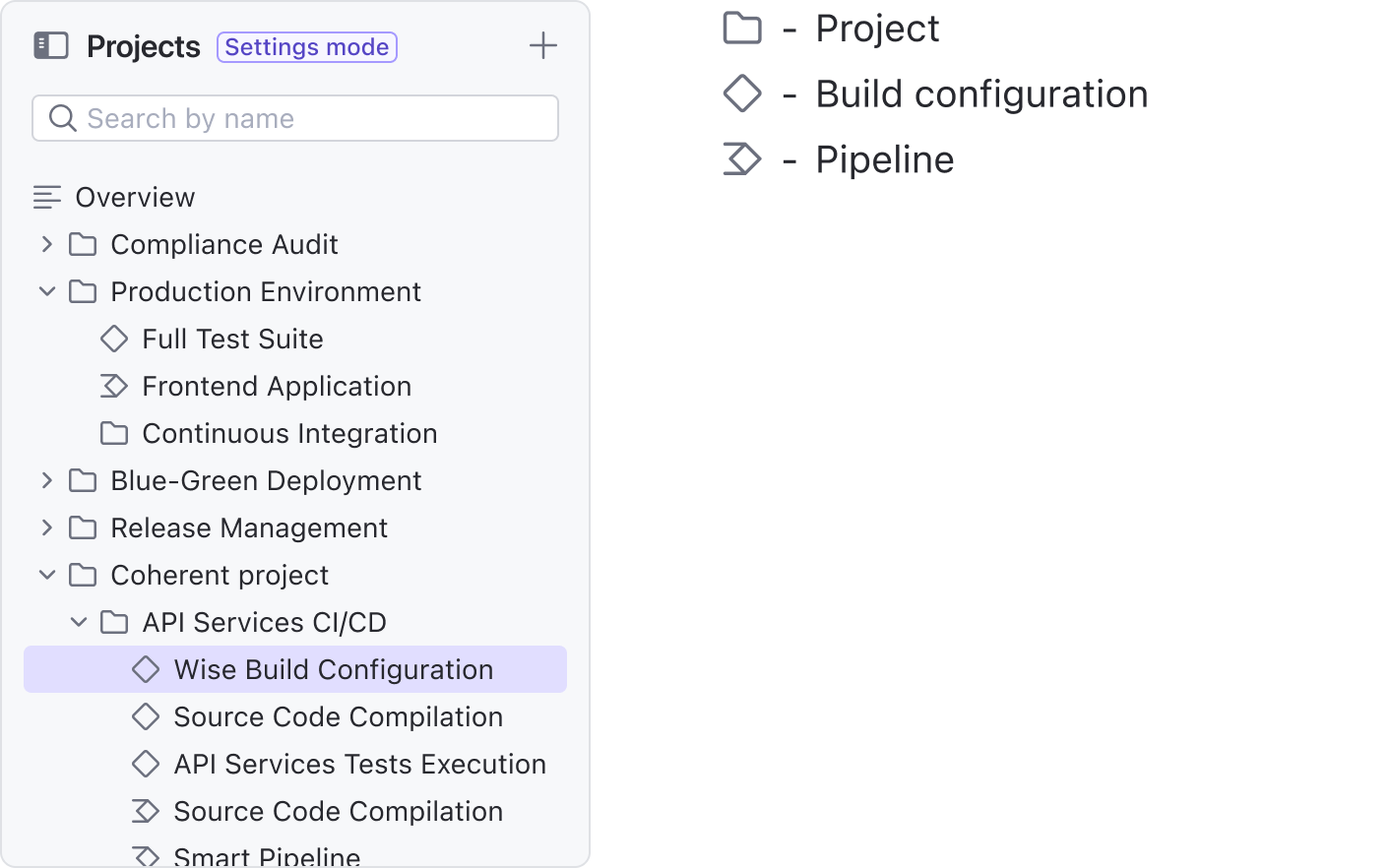Collapse the Coherent project node

tap(46, 575)
